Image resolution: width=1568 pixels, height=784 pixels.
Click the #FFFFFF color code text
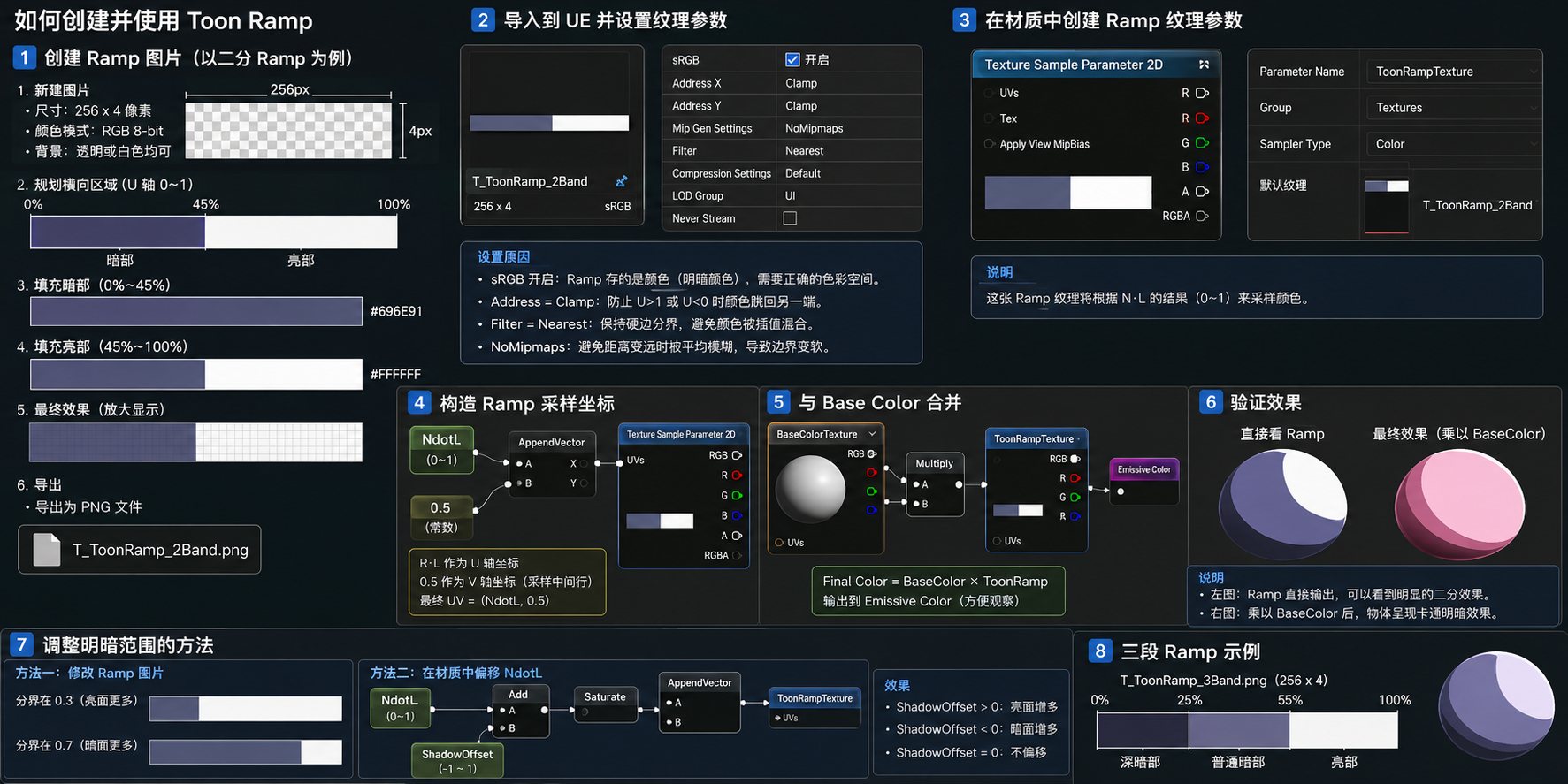[x=395, y=375]
